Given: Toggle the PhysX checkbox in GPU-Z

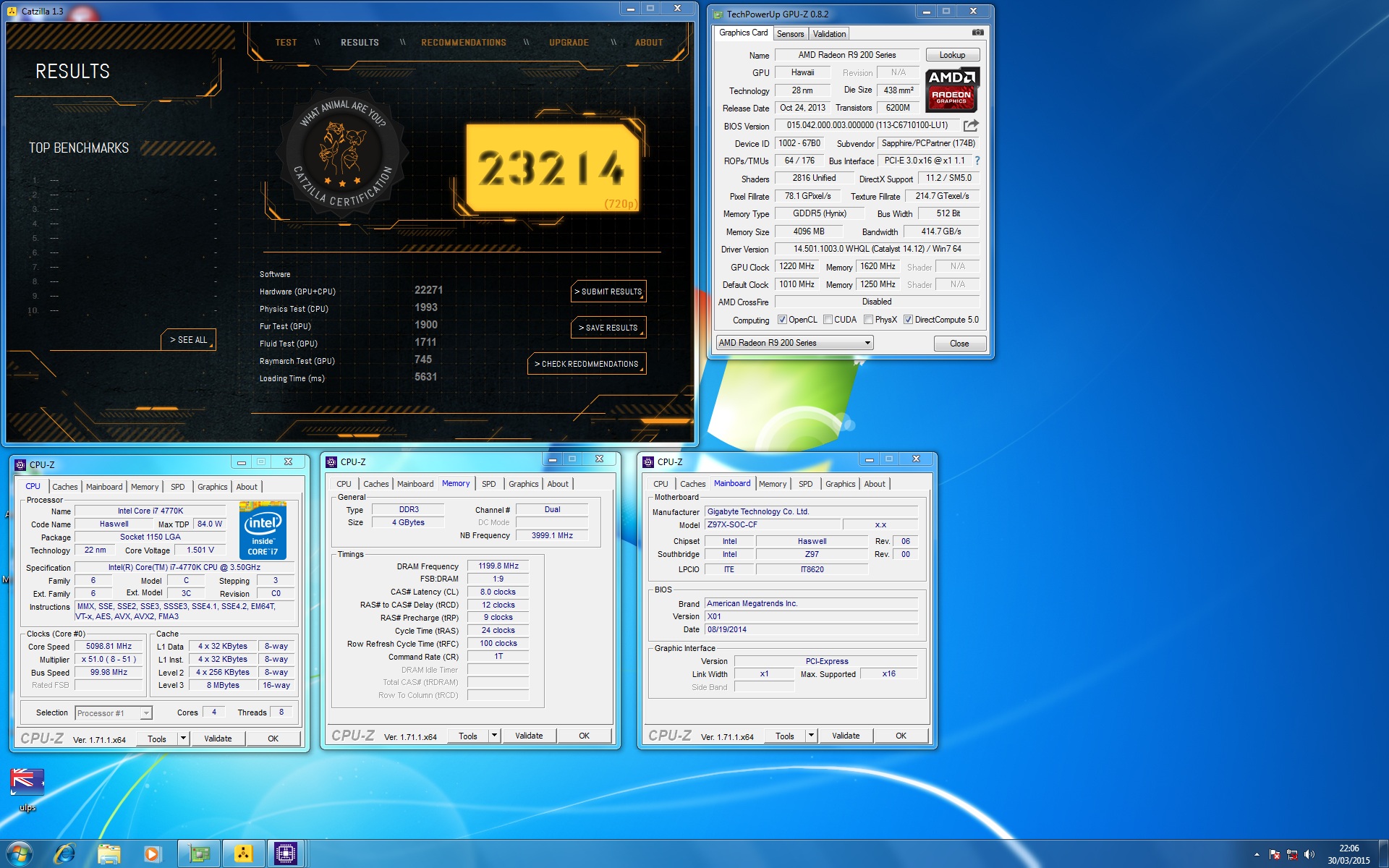Looking at the screenshot, I should (868, 320).
